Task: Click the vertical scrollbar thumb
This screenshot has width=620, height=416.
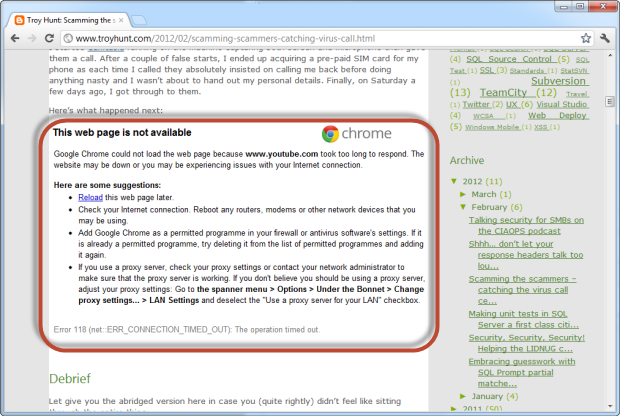Action: click(609, 102)
